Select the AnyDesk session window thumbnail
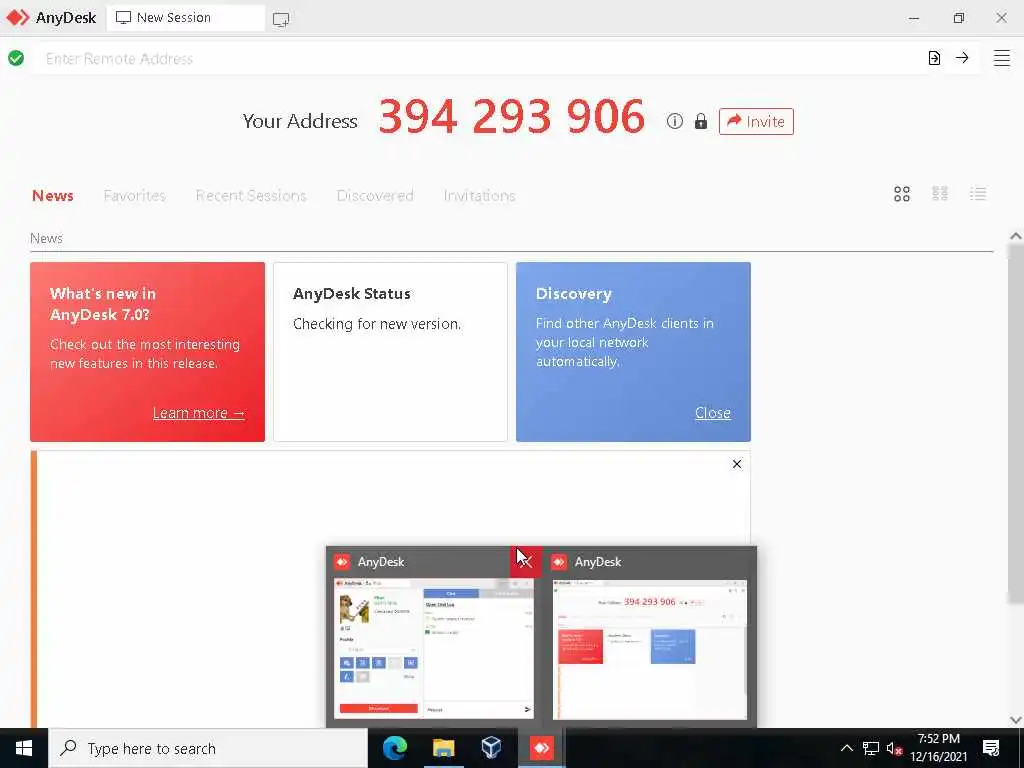 (434, 648)
